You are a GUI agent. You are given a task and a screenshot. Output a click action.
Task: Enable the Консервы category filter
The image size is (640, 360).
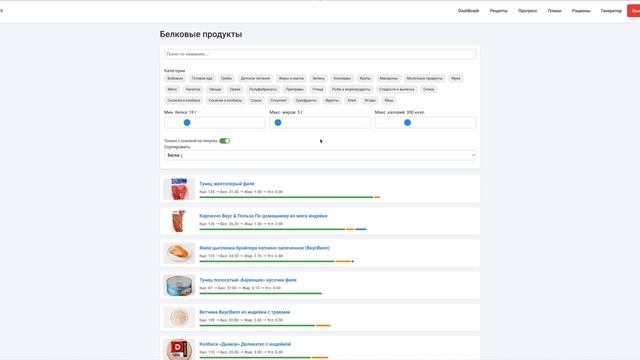[342, 78]
